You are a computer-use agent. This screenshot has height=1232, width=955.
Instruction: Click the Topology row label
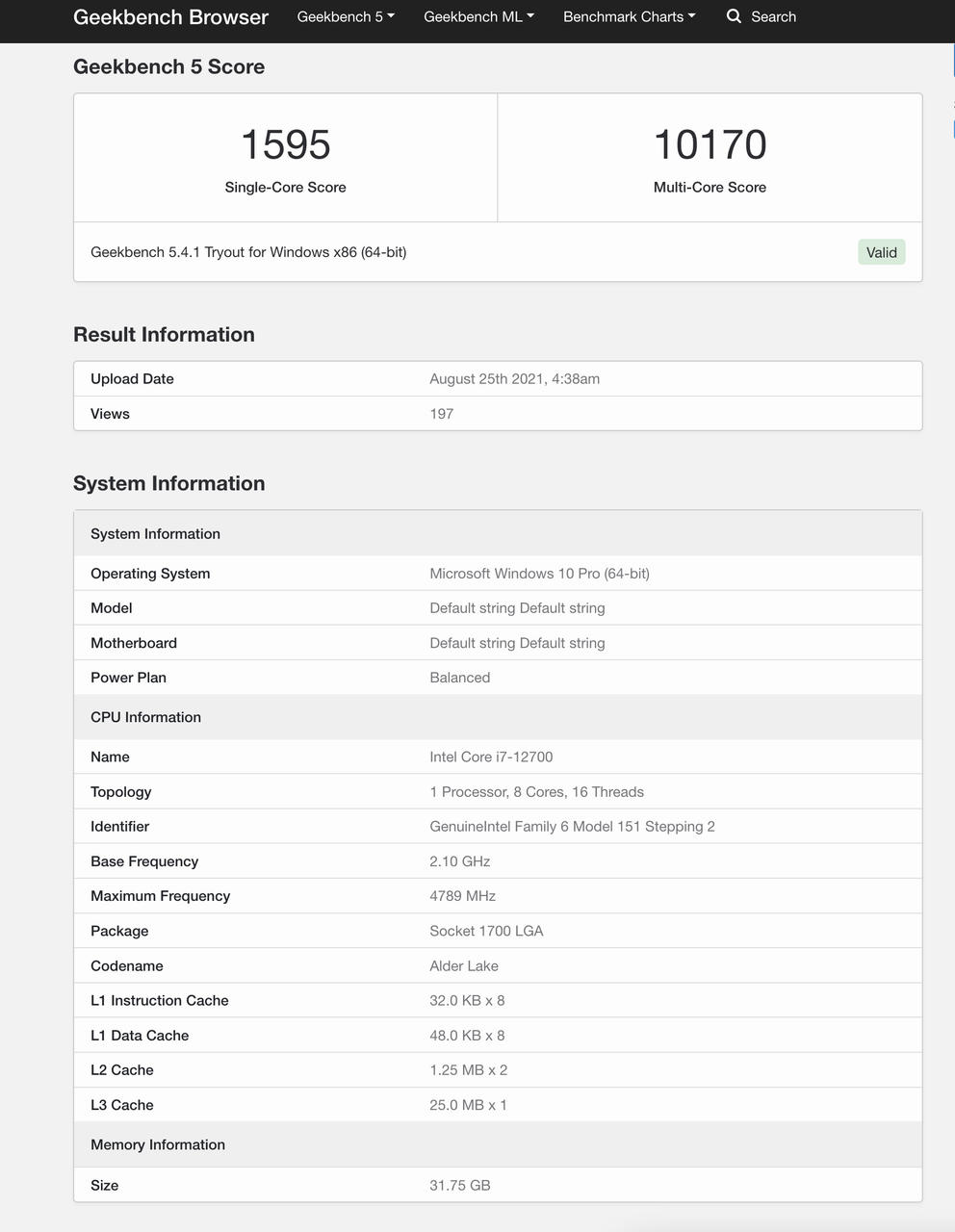pos(120,792)
